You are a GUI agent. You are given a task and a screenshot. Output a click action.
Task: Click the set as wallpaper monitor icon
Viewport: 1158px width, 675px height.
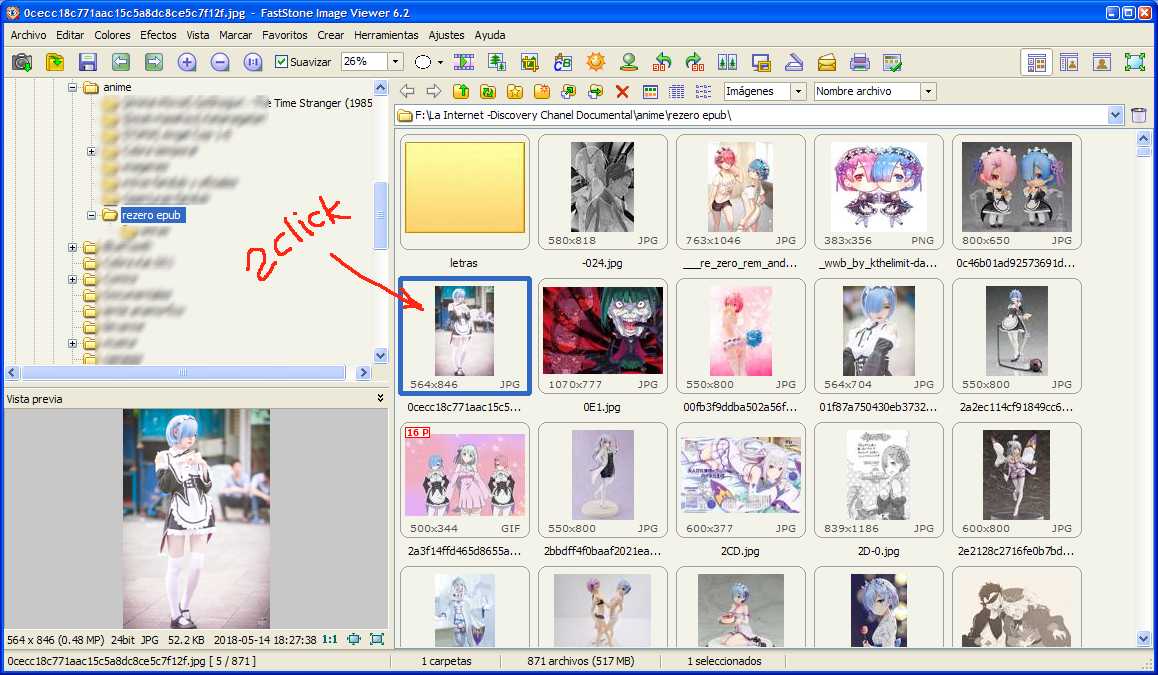pos(761,63)
